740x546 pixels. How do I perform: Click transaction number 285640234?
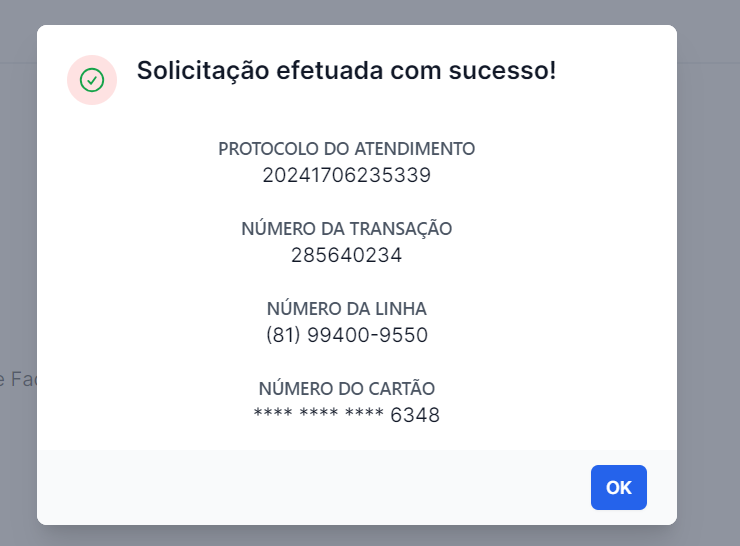pos(346,255)
